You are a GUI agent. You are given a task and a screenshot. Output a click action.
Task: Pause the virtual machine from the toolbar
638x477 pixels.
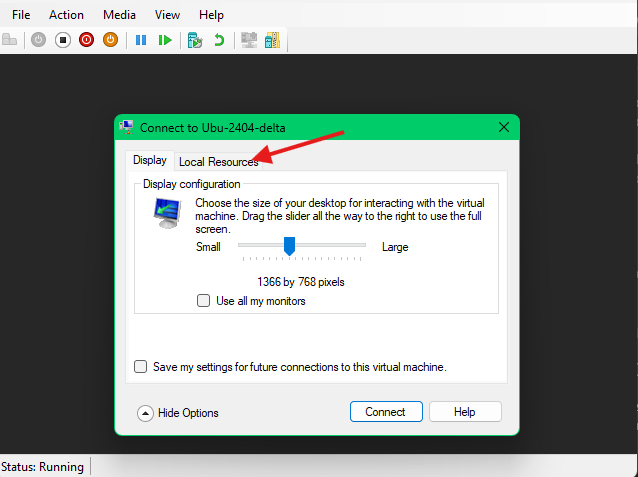coord(141,40)
